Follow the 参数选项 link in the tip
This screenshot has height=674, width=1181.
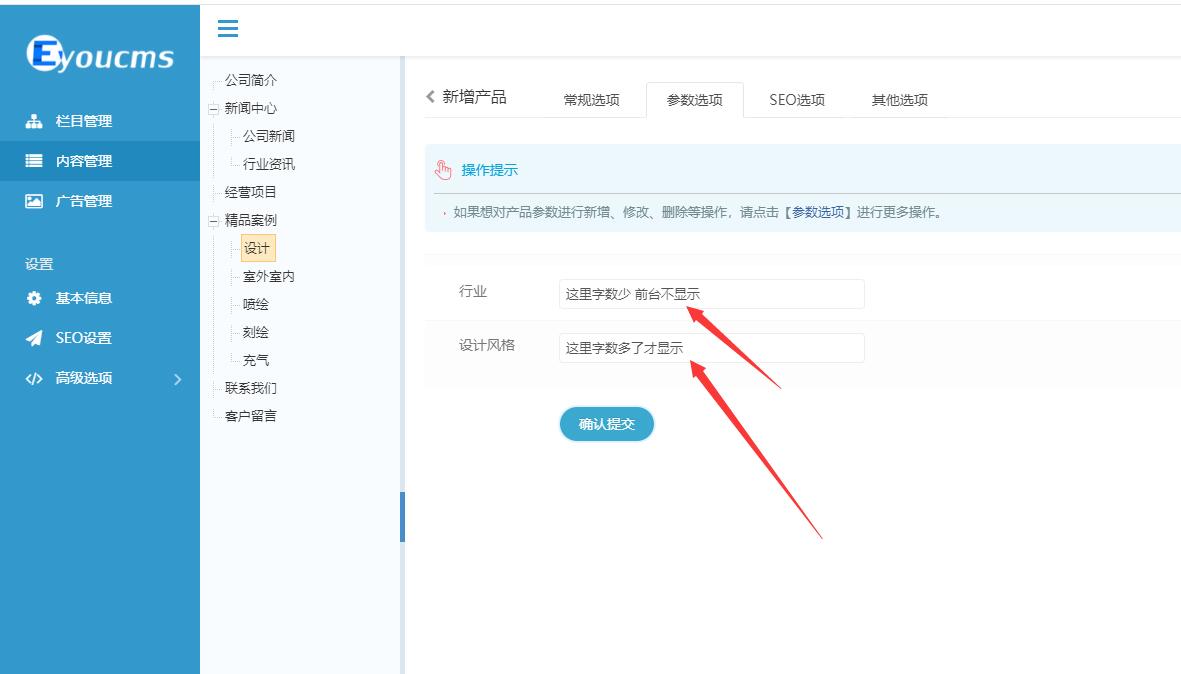coord(817,212)
